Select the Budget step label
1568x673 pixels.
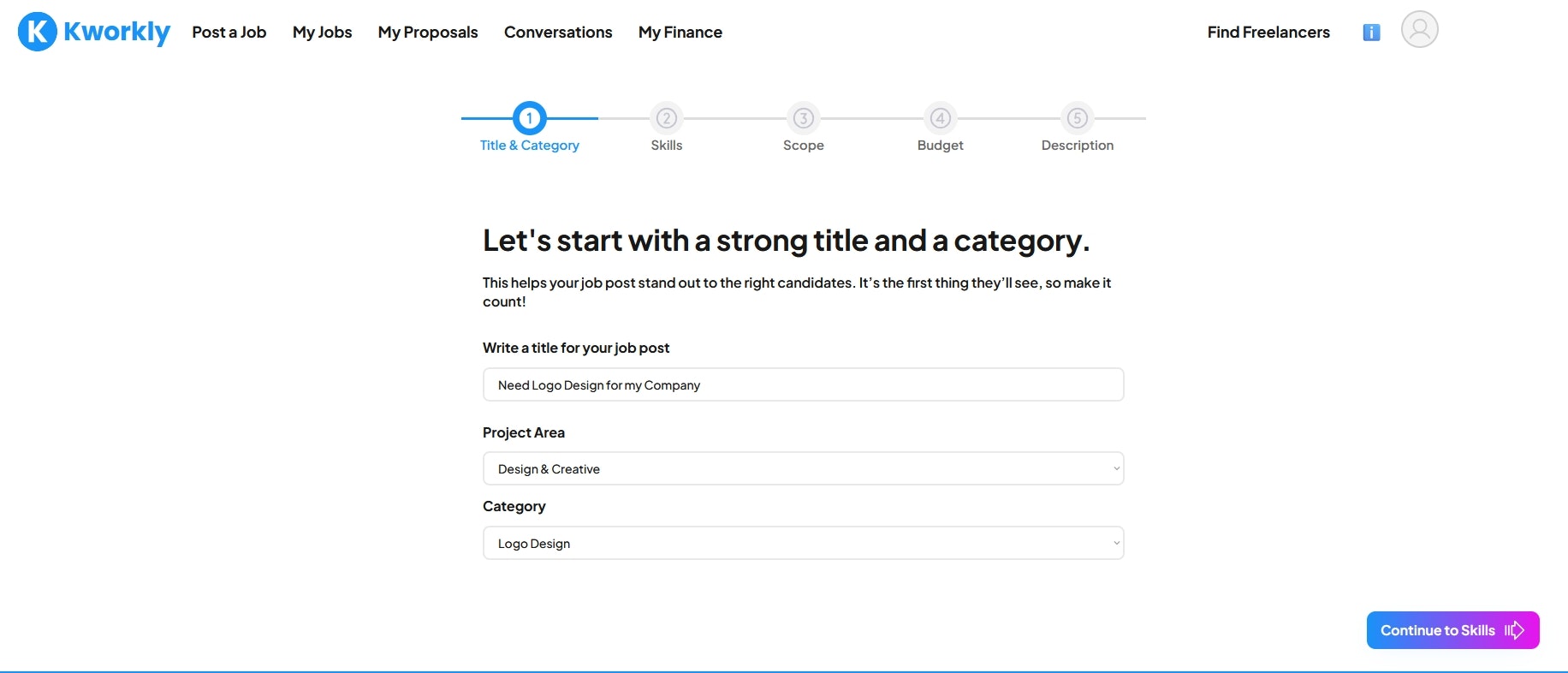(x=940, y=146)
